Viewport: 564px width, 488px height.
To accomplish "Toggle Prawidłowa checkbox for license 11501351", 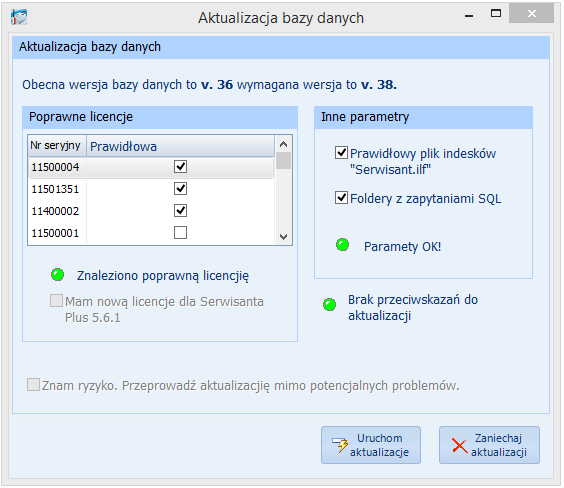I will point(180,188).
